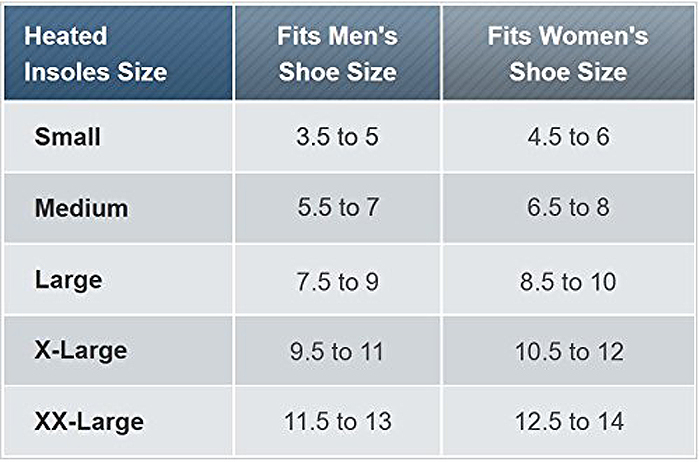Click the women's 12.5 to 14 cell
Image resolution: width=700 pixels, height=462 pixels.
[x=568, y=422]
